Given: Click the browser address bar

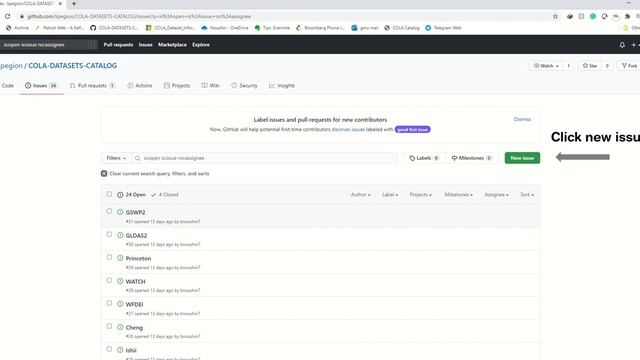Looking at the screenshot, I should pyautogui.click(x=286, y=16).
